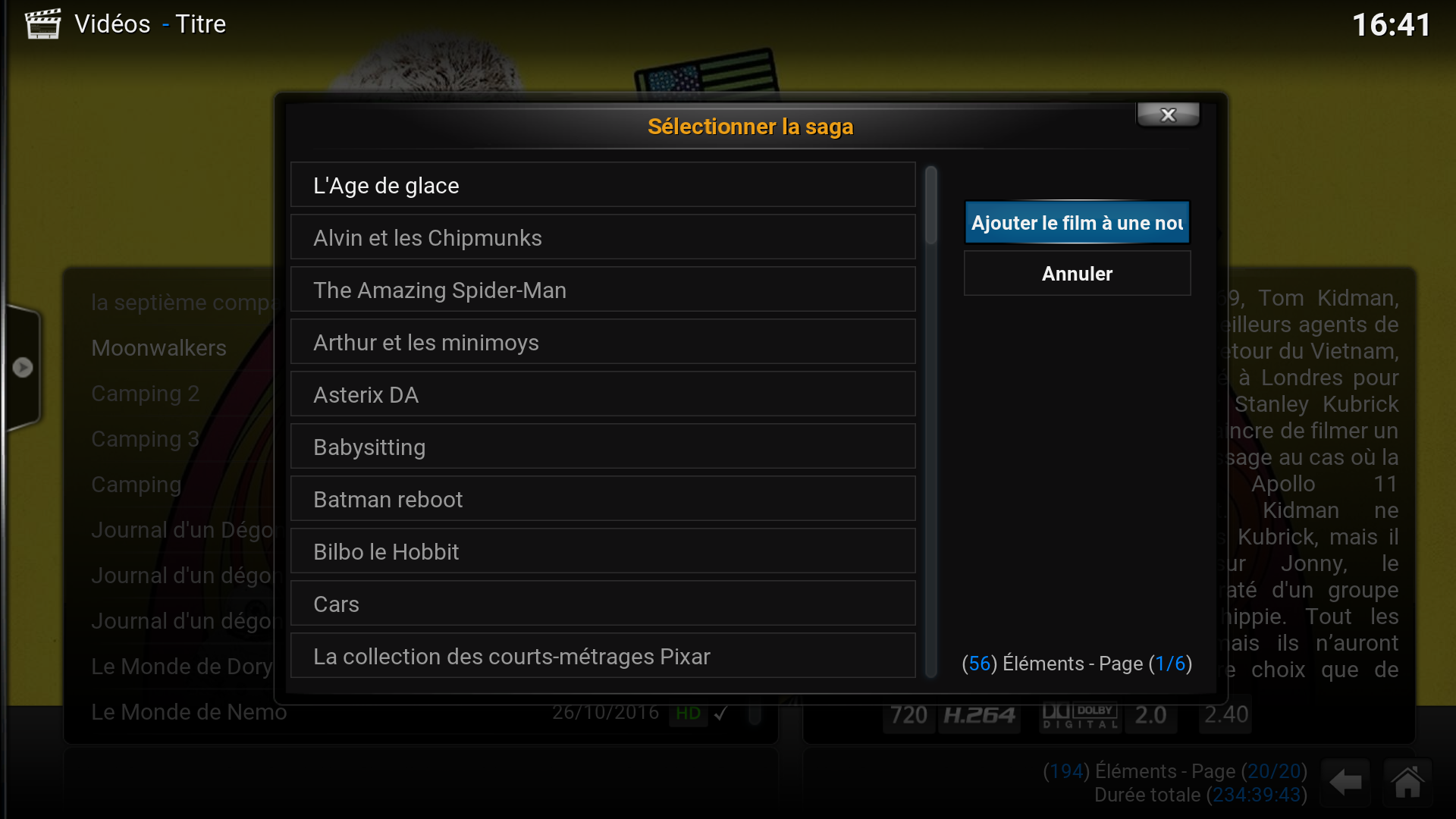Choose Arthur et les minimoys saga
The image size is (1456, 819).
click(x=603, y=341)
